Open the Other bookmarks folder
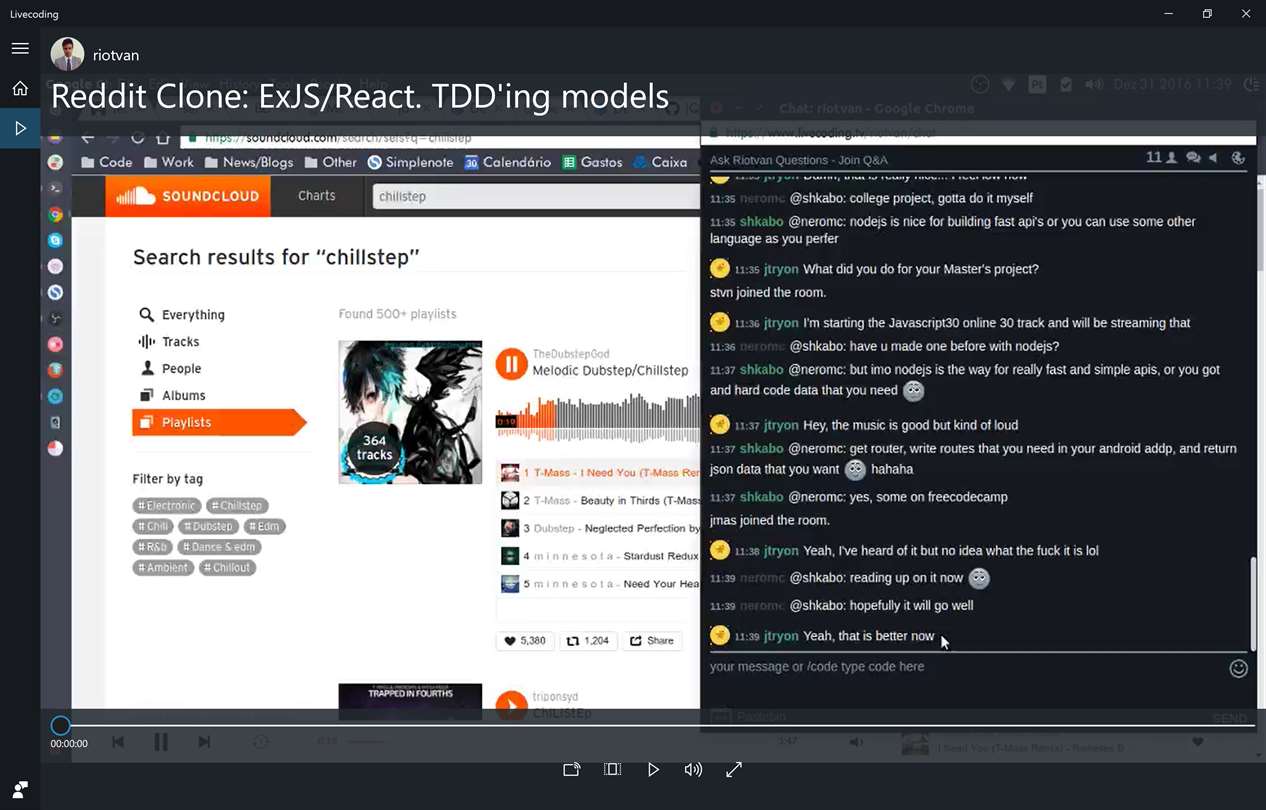Image resolution: width=1266 pixels, height=810 pixels. point(331,162)
